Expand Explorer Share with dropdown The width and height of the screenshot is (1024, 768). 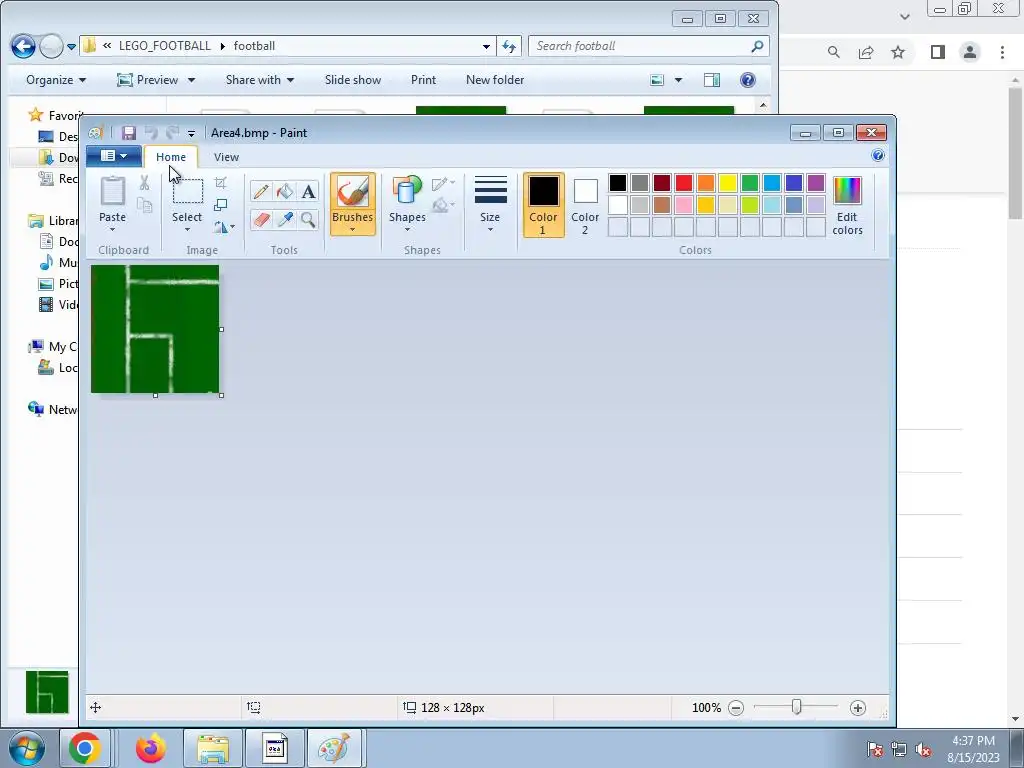(x=259, y=80)
